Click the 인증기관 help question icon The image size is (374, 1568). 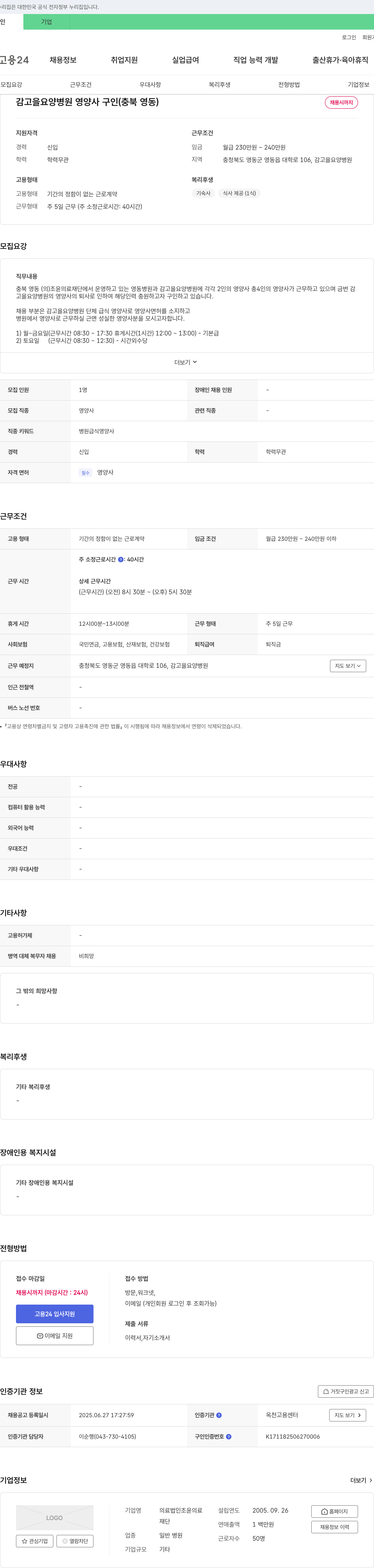coord(219,1415)
